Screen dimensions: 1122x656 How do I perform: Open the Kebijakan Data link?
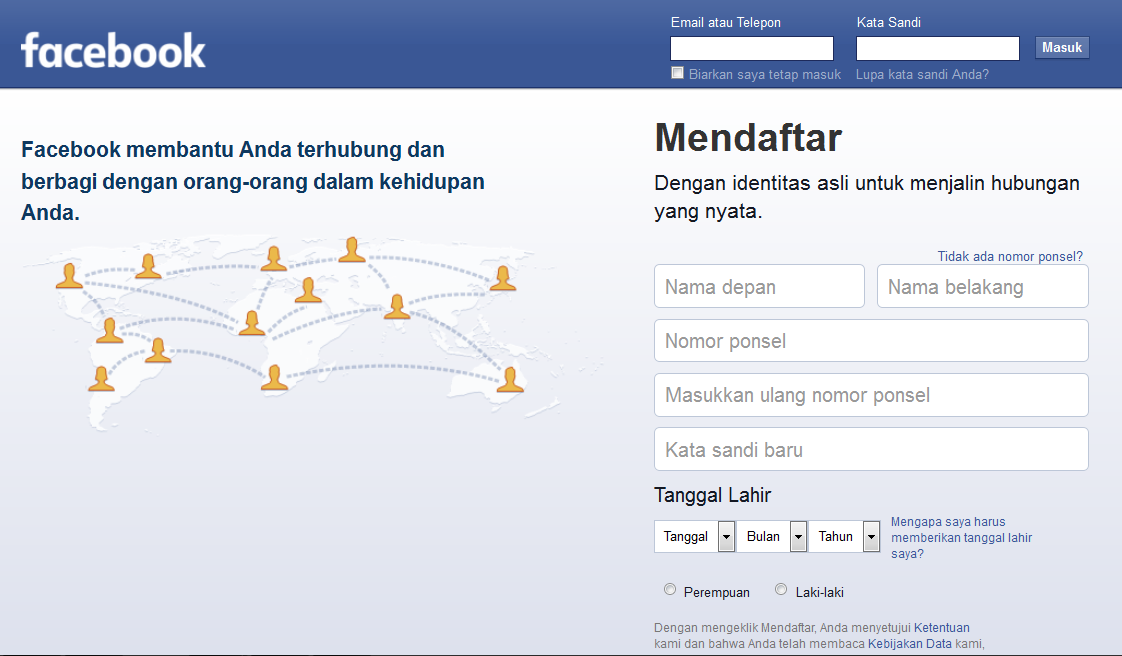[909, 643]
